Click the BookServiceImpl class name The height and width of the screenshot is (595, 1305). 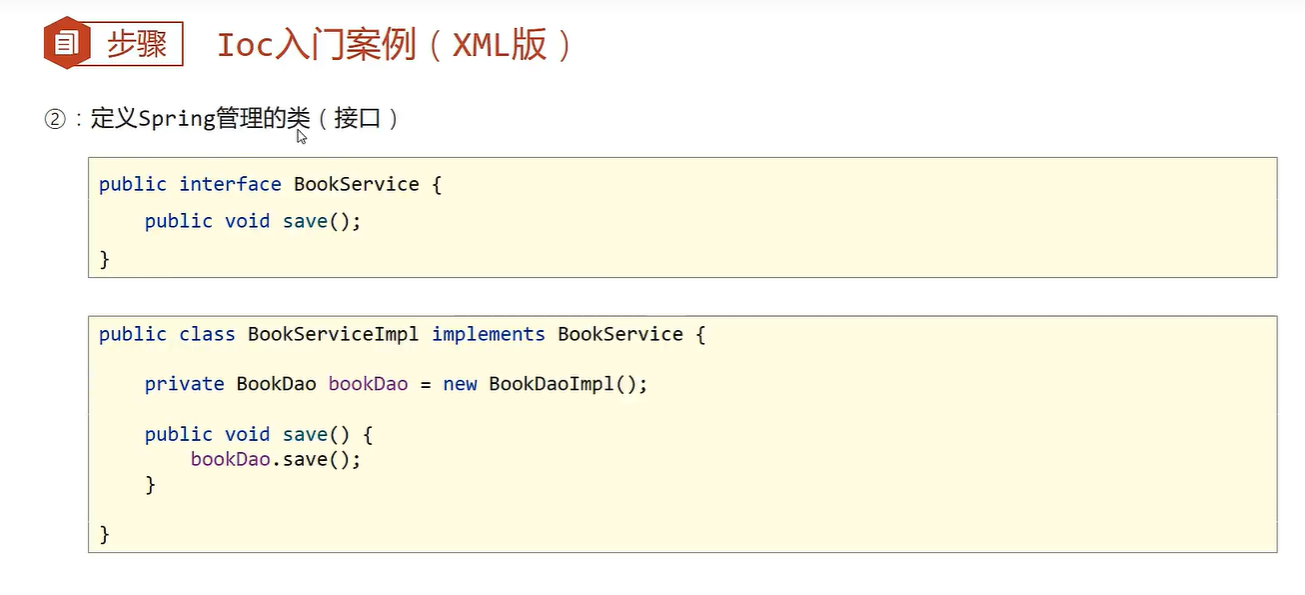tap(333, 334)
